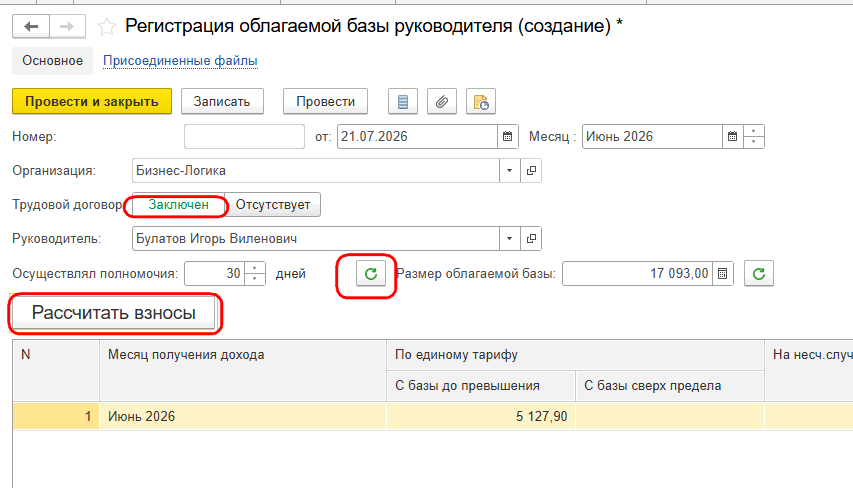Click the Руководитель field with Булатов

point(316,239)
